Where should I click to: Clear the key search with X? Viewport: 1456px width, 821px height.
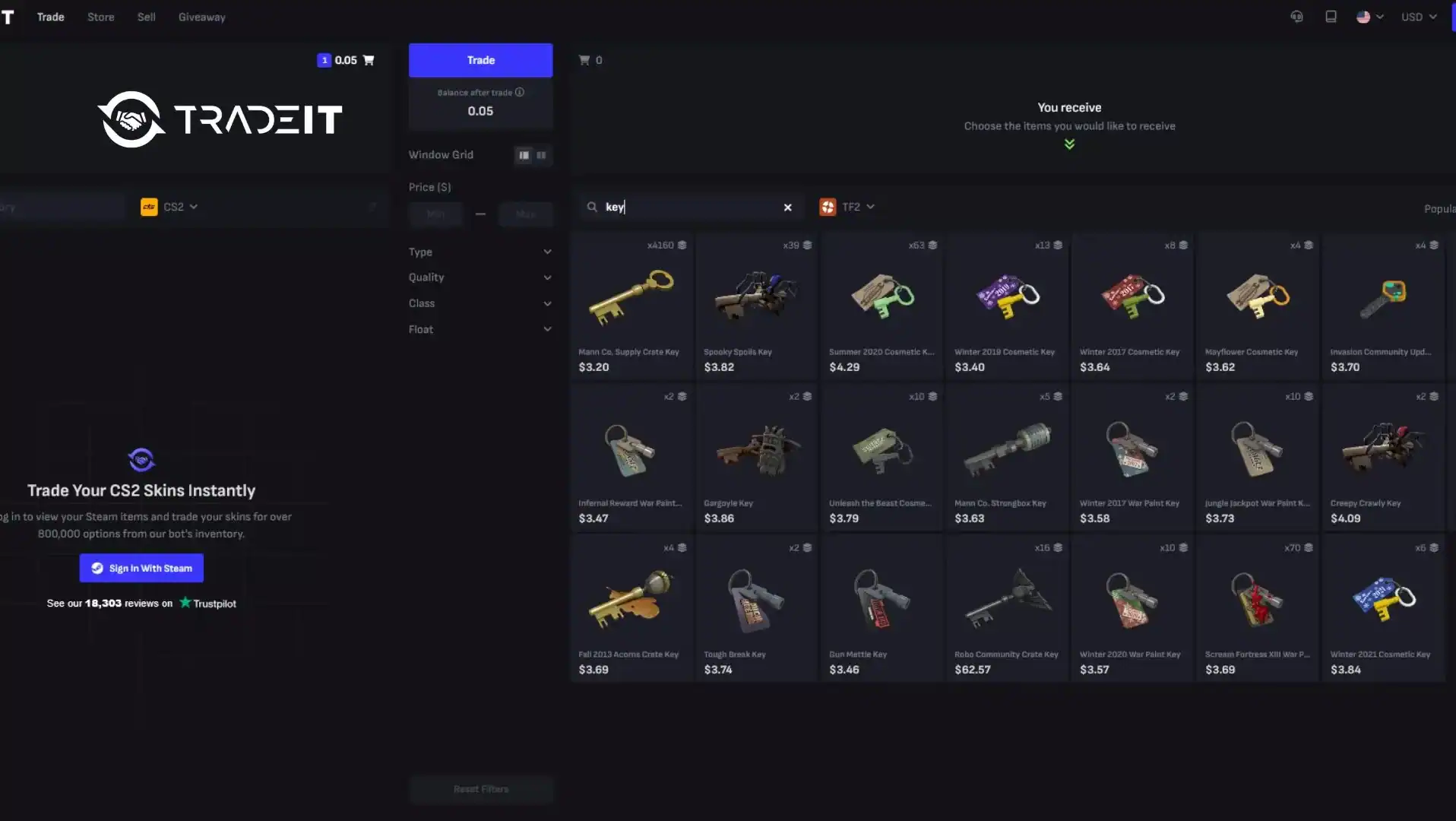(x=788, y=207)
